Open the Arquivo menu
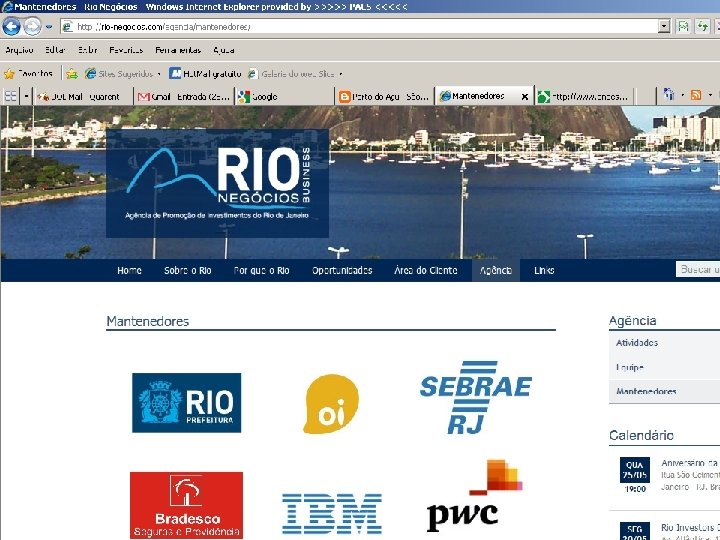Viewport: 720px width, 540px height. click(x=19, y=50)
